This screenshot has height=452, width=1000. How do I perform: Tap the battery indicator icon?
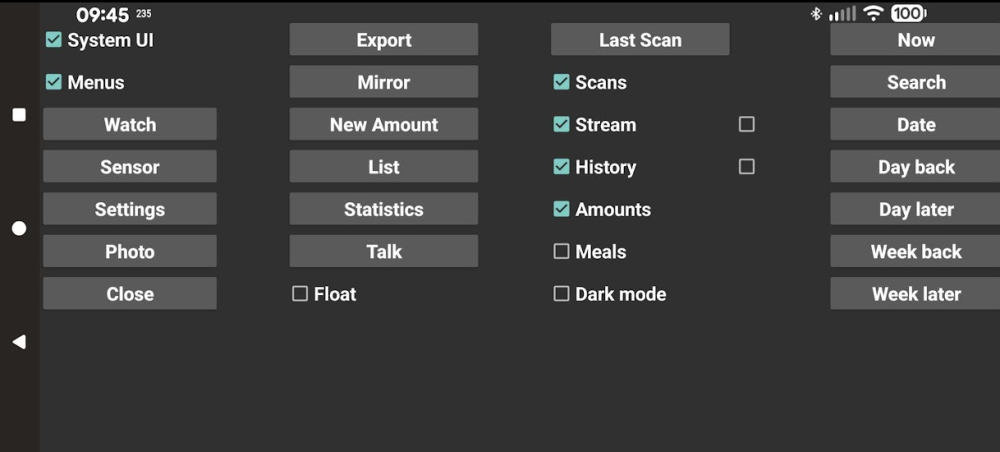click(908, 13)
